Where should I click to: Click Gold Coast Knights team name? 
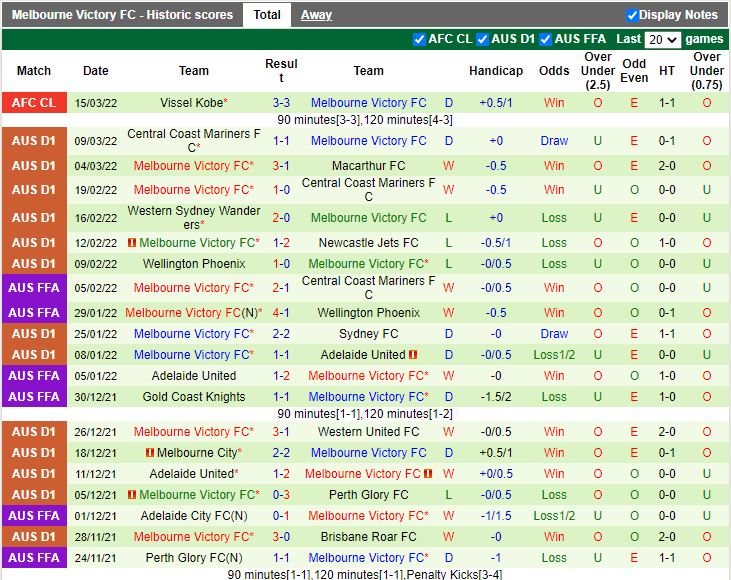193,396
